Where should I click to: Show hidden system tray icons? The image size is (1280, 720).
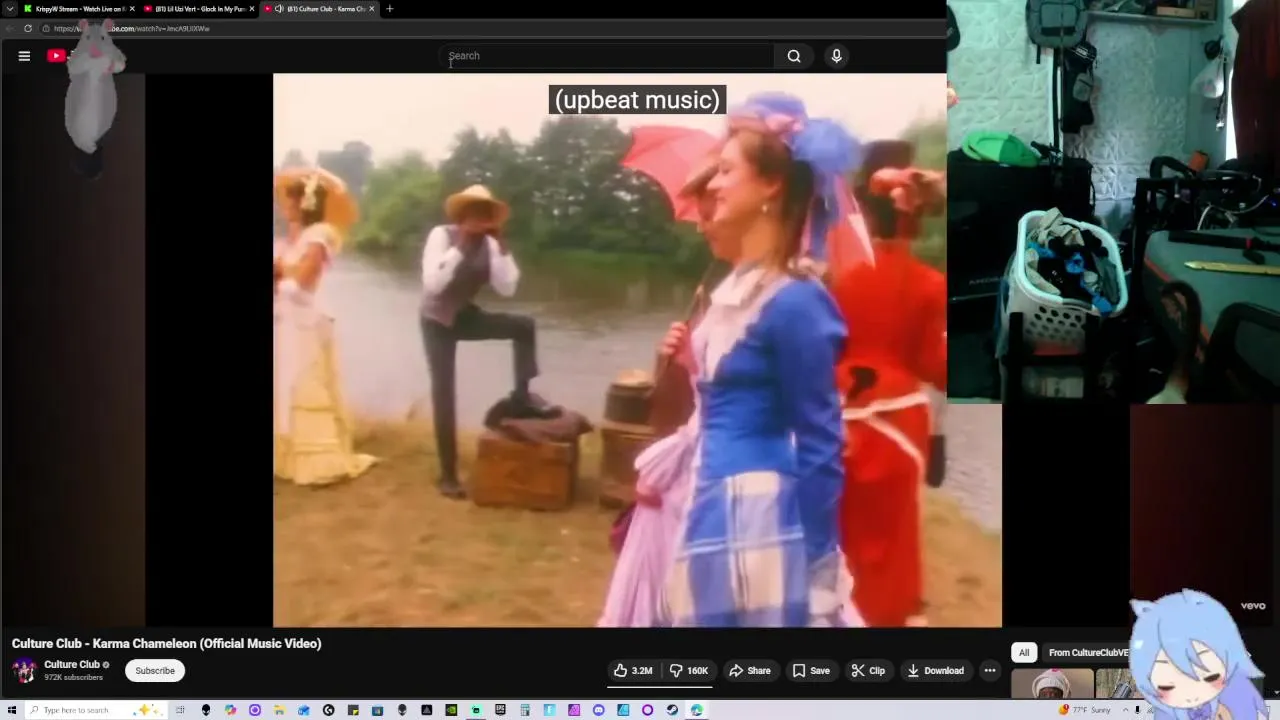click(x=1124, y=710)
